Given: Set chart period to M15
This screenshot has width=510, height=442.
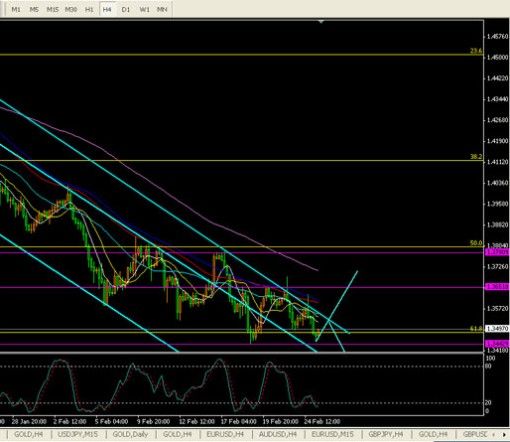Looking at the screenshot, I should click(x=52, y=10).
